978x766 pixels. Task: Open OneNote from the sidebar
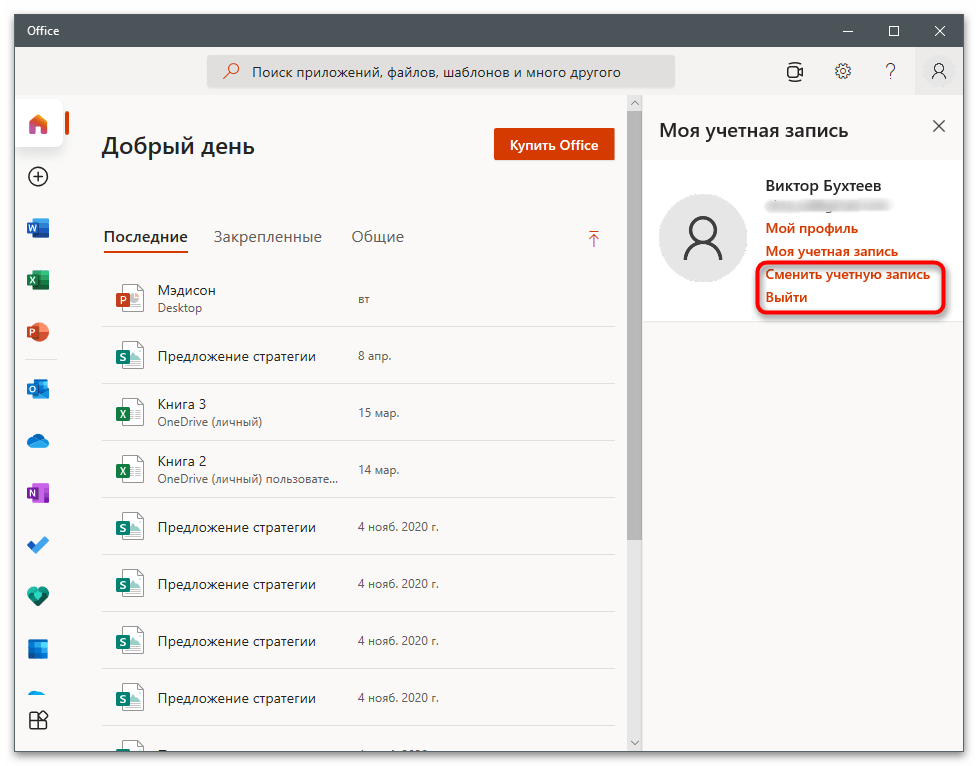point(38,493)
